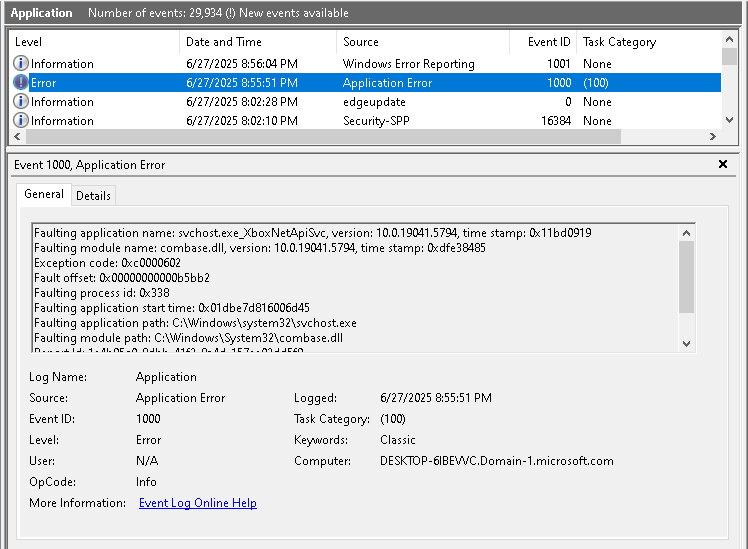The image size is (748, 549).
Task: Click the Faulting application start time line
Action: pyautogui.click(x=172, y=308)
